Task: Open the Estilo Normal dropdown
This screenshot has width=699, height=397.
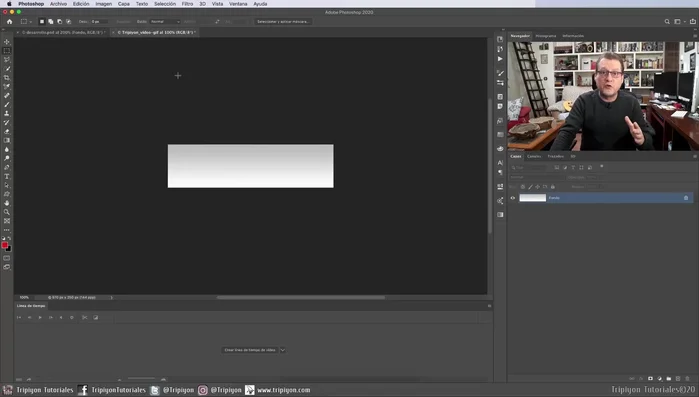Action: pos(165,21)
